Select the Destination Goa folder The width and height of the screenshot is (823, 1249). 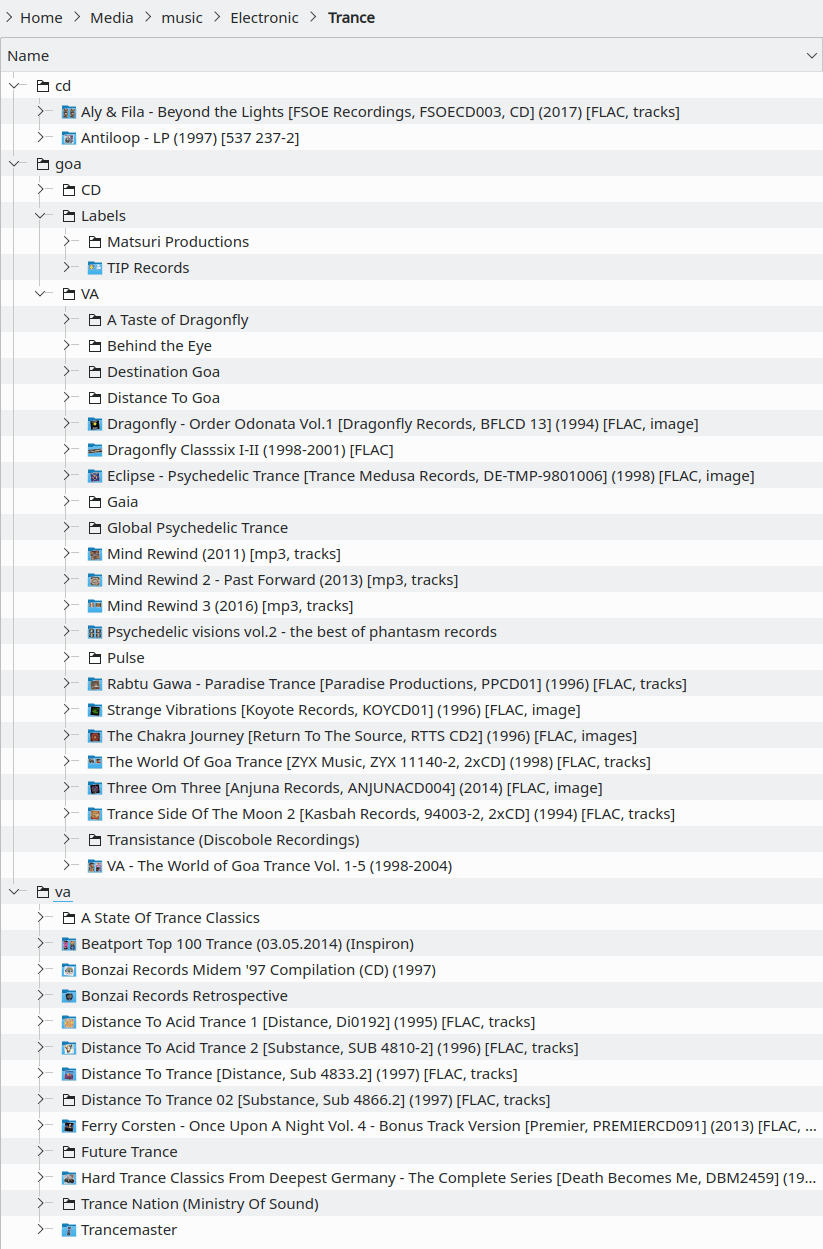click(x=164, y=372)
